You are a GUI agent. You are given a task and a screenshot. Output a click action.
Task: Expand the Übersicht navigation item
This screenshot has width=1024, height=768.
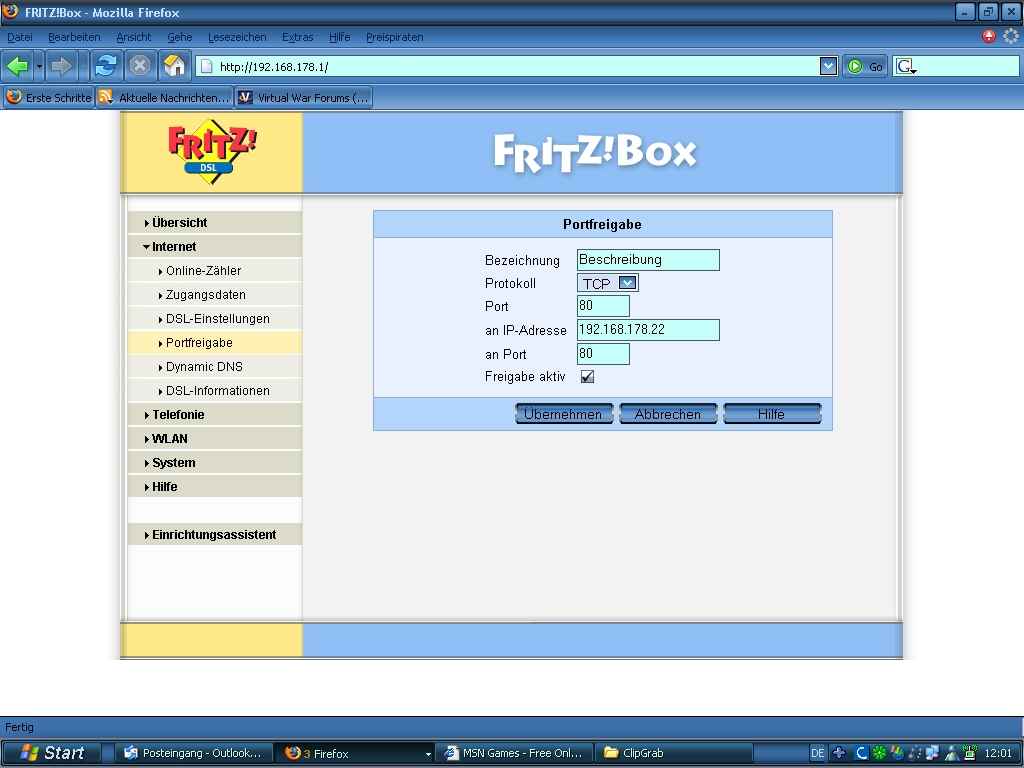(x=215, y=223)
